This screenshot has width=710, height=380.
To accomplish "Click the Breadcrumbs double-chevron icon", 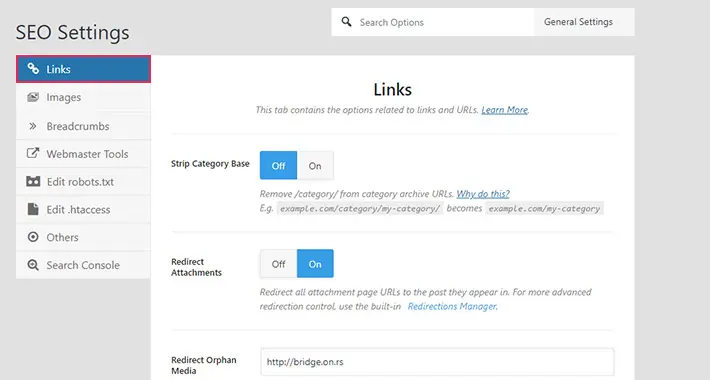I will [x=33, y=126].
